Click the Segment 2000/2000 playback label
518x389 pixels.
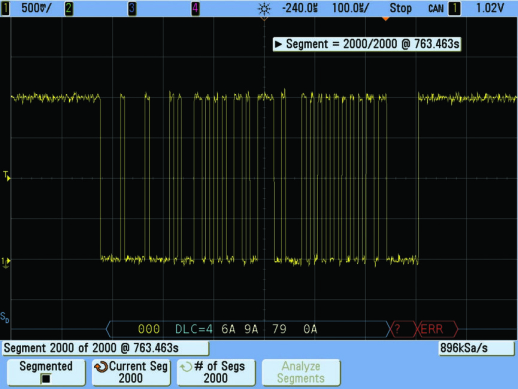tap(367, 44)
